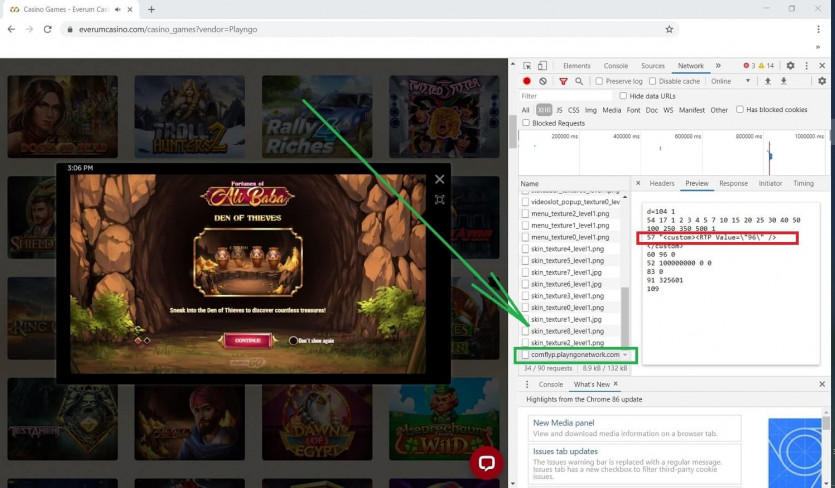Open network search with the magnifier icon
Screen dimensions: 835x488
click(579, 81)
